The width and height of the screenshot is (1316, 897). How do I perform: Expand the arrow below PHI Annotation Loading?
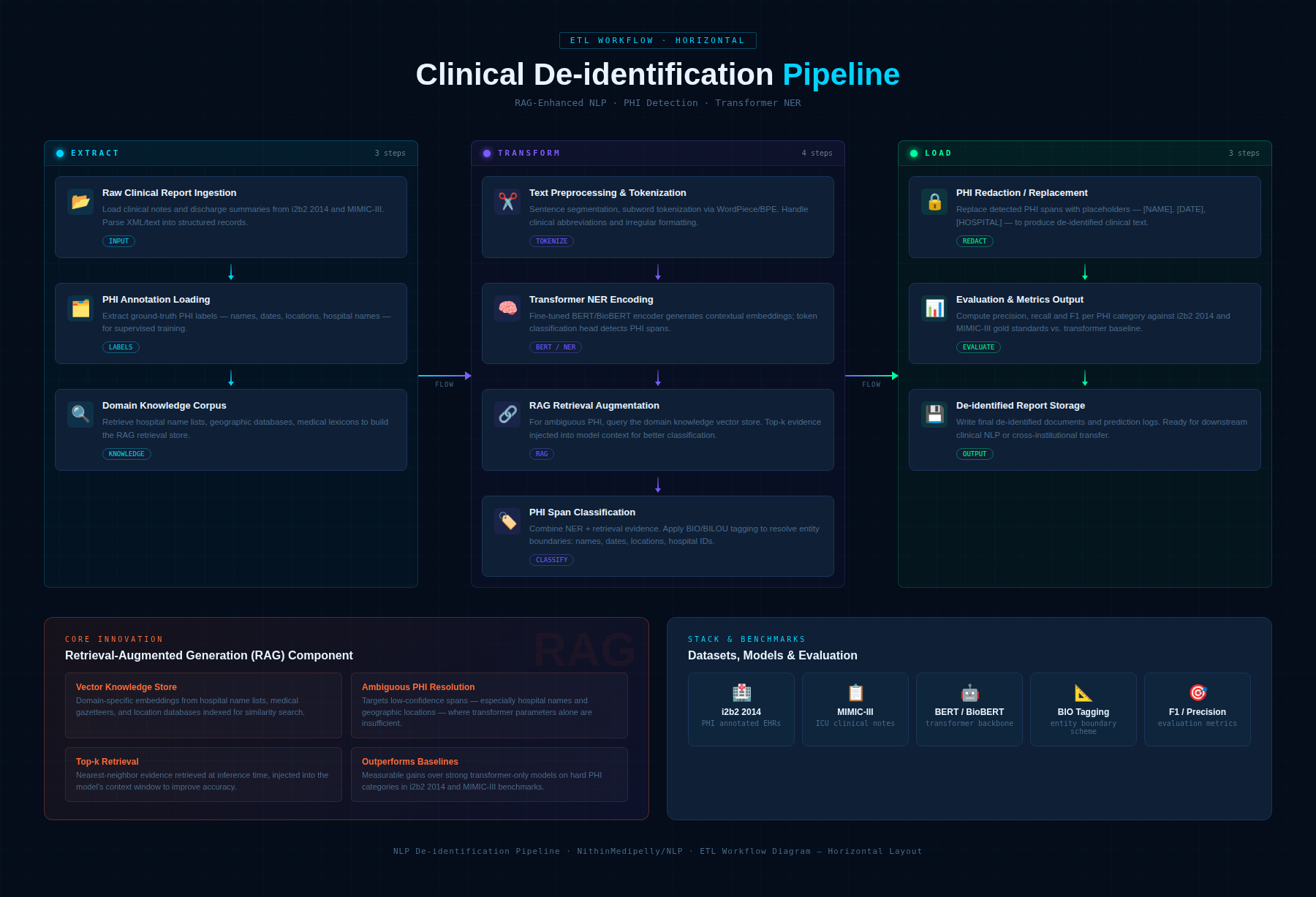point(231,378)
